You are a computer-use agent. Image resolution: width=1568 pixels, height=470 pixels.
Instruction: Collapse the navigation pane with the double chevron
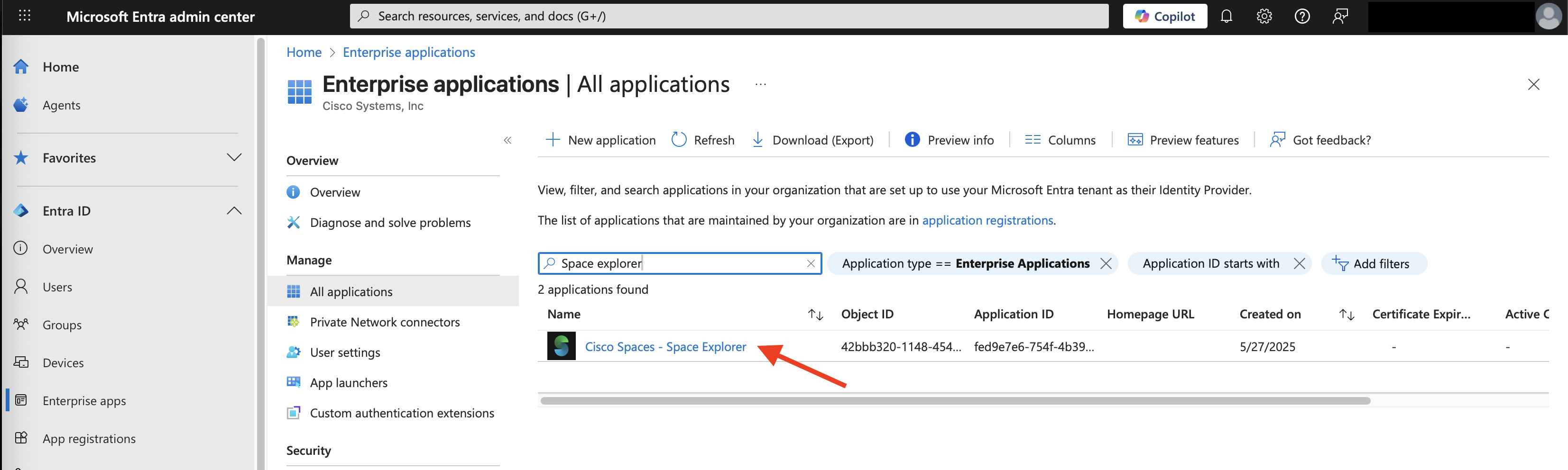[x=507, y=139]
